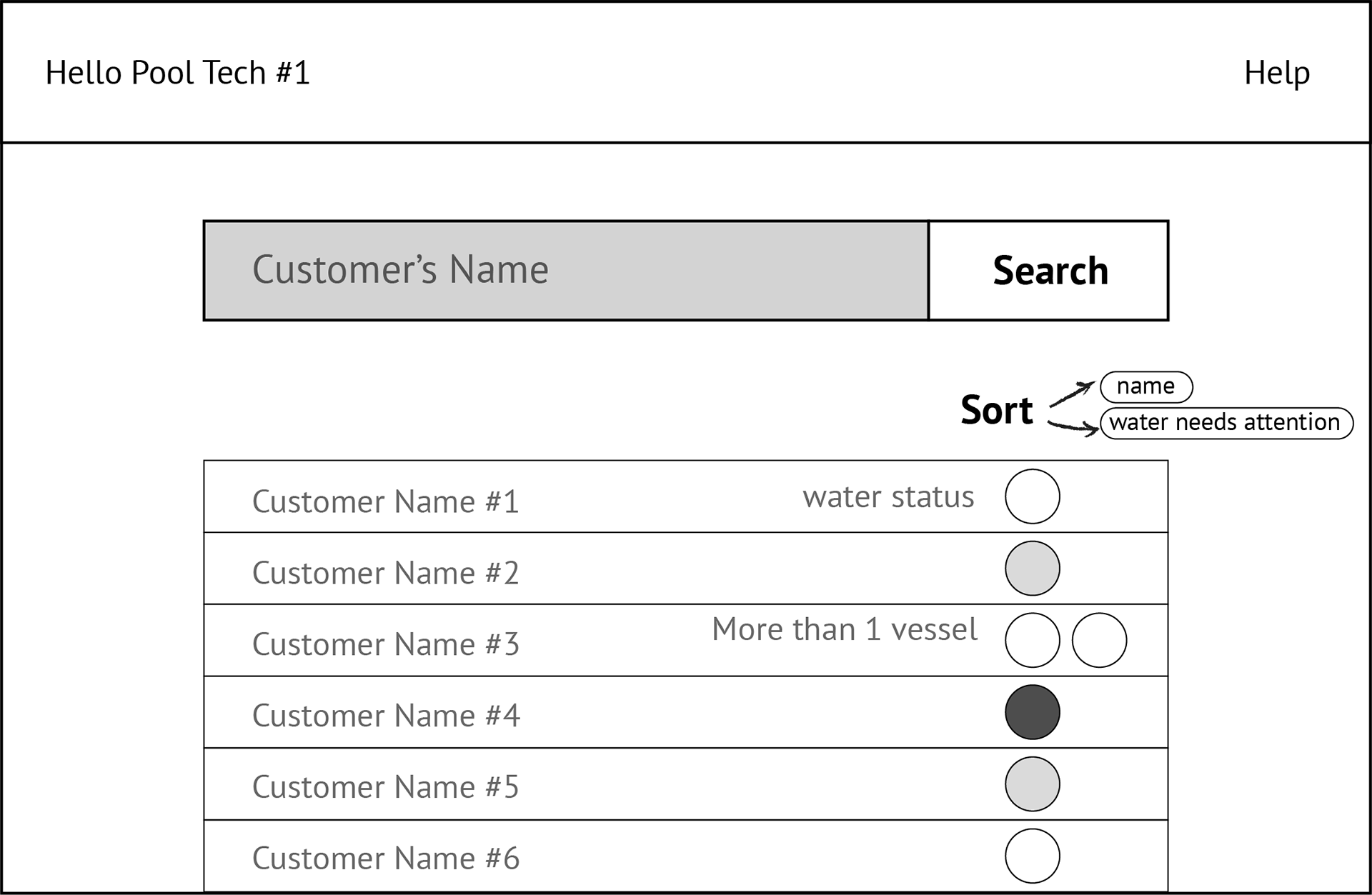This screenshot has height=895, width=1372.
Task: Open Customer Name #5 record
Action: (x=385, y=787)
